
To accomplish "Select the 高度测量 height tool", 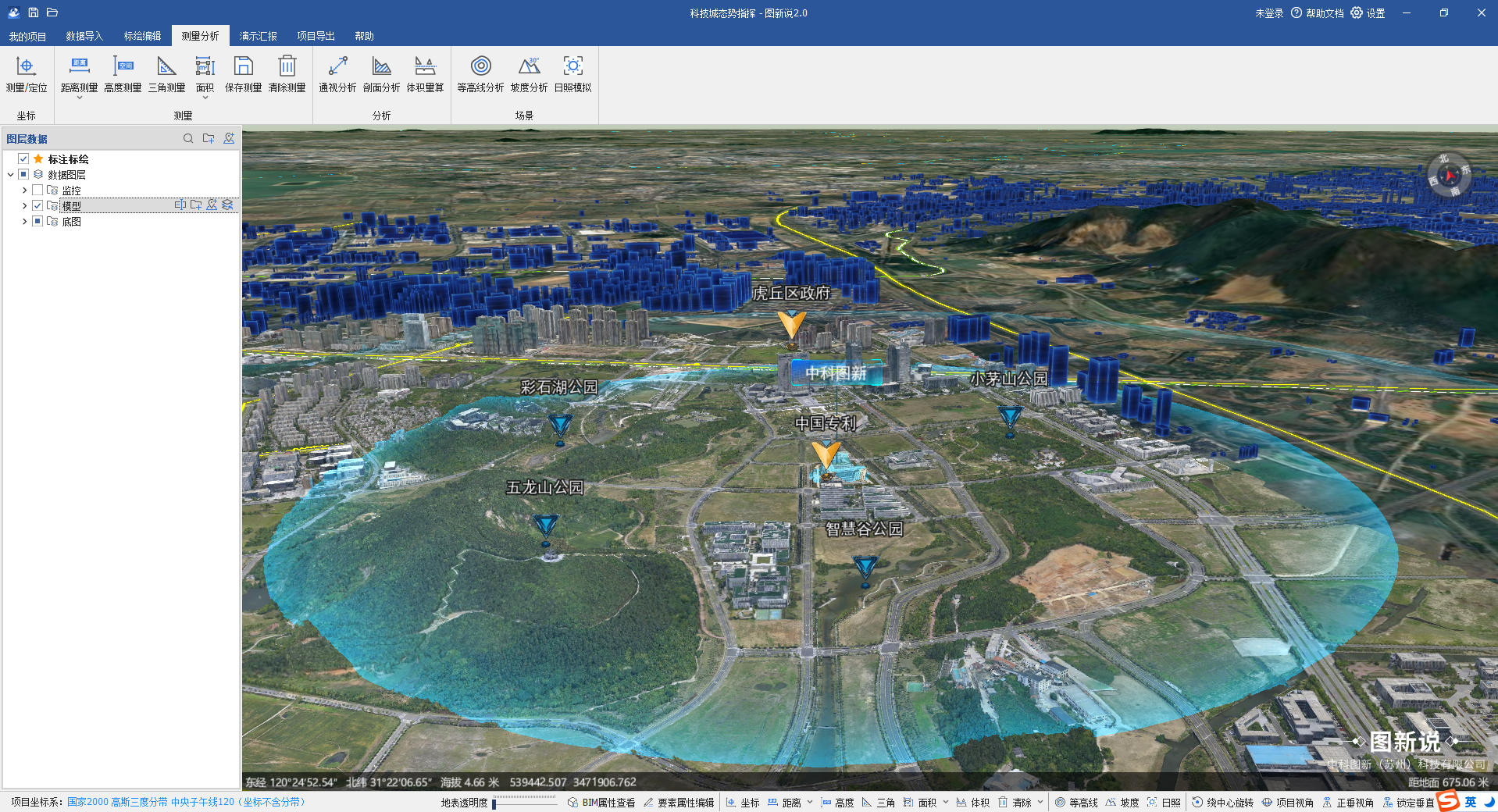I will click(x=123, y=74).
